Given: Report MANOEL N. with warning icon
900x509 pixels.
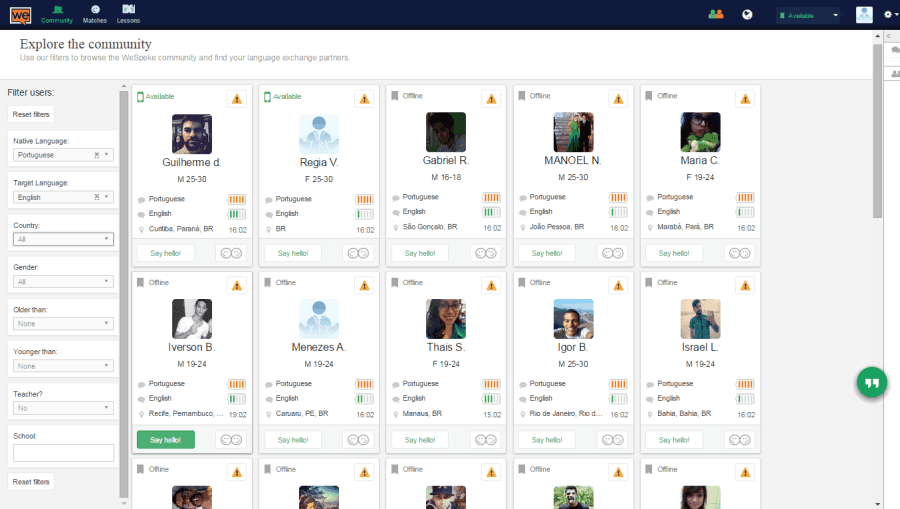Looking at the screenshot, I should pos(618,99).
